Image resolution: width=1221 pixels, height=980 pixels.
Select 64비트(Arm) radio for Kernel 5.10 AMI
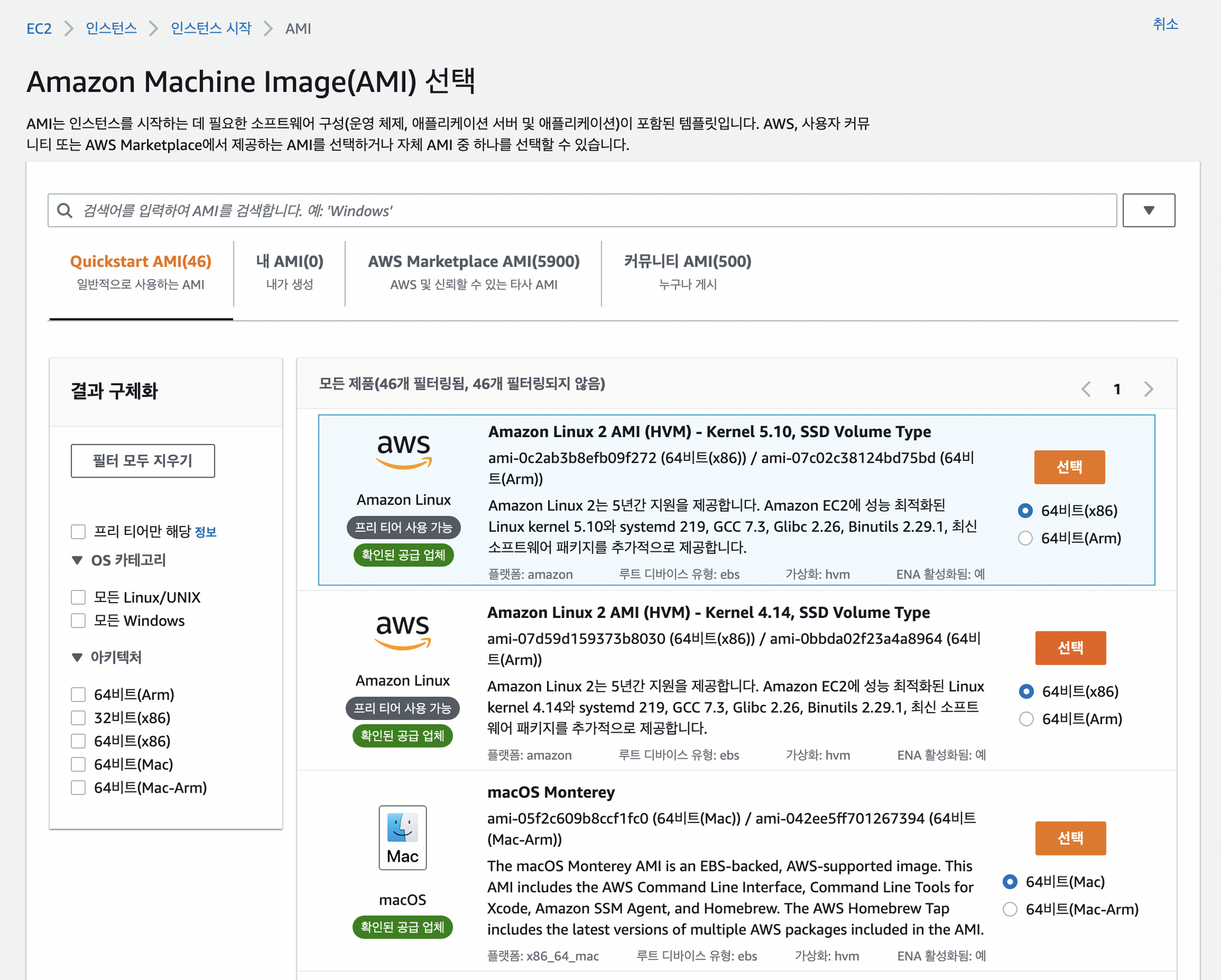tap(1026, 538)
